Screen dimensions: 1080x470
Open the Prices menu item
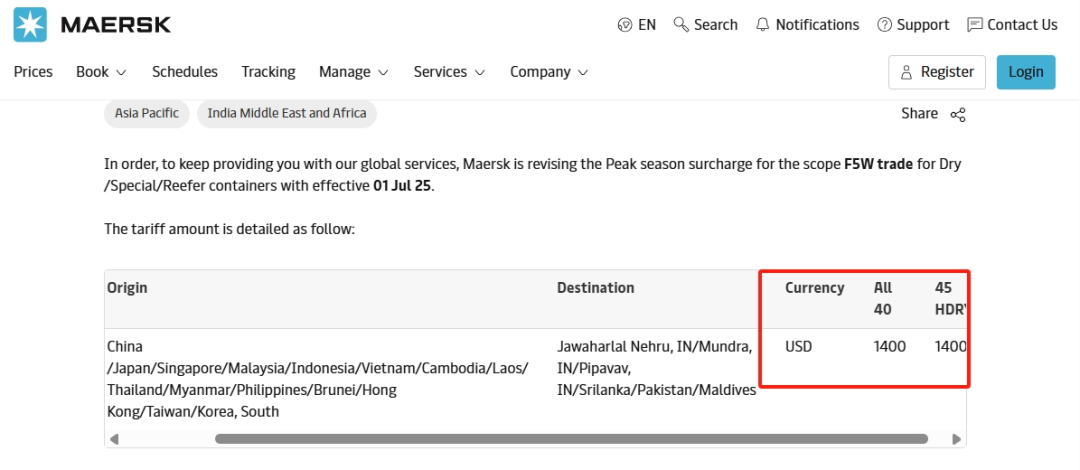[x=33, y=72]
